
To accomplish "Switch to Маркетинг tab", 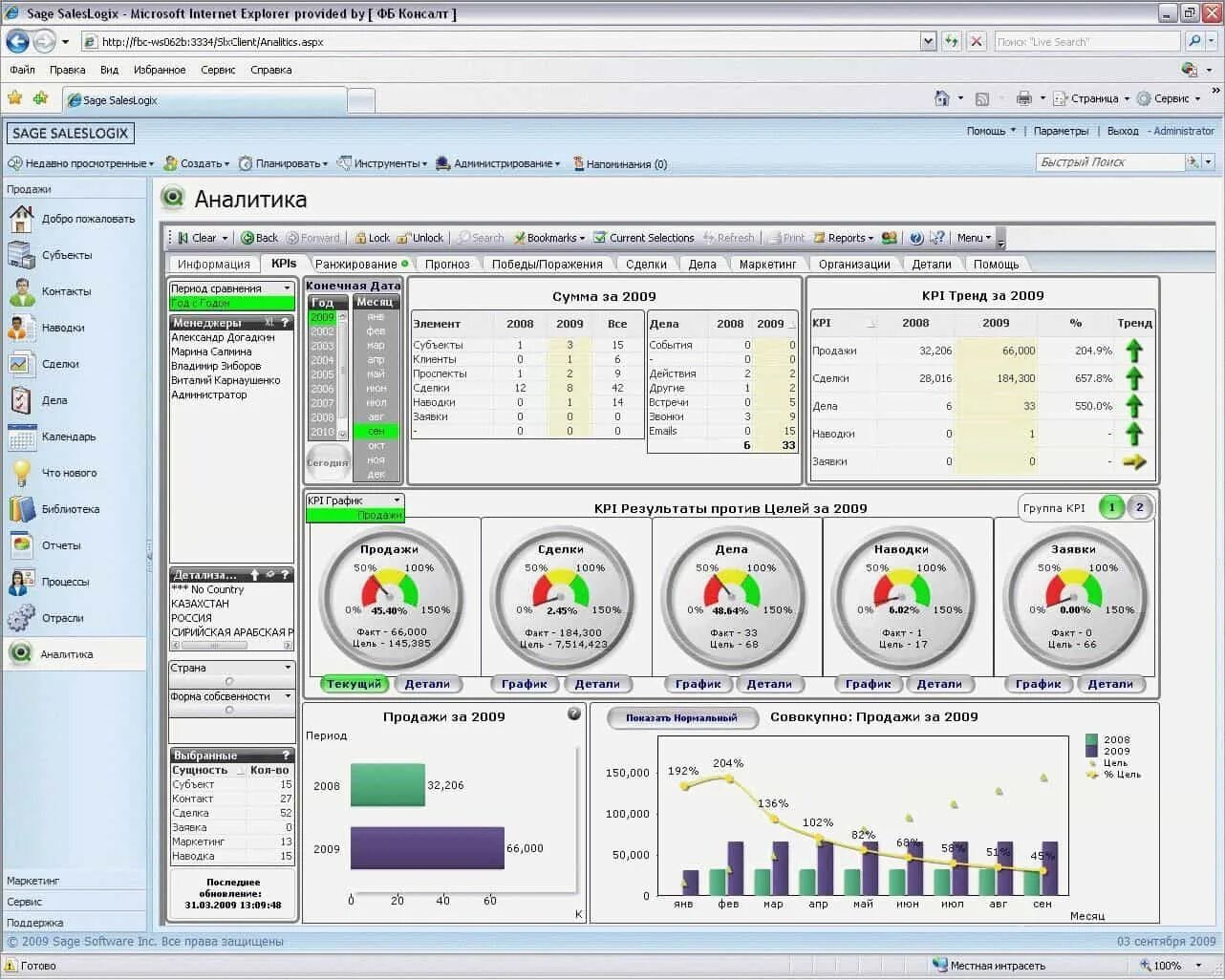I will pos(767,265).
